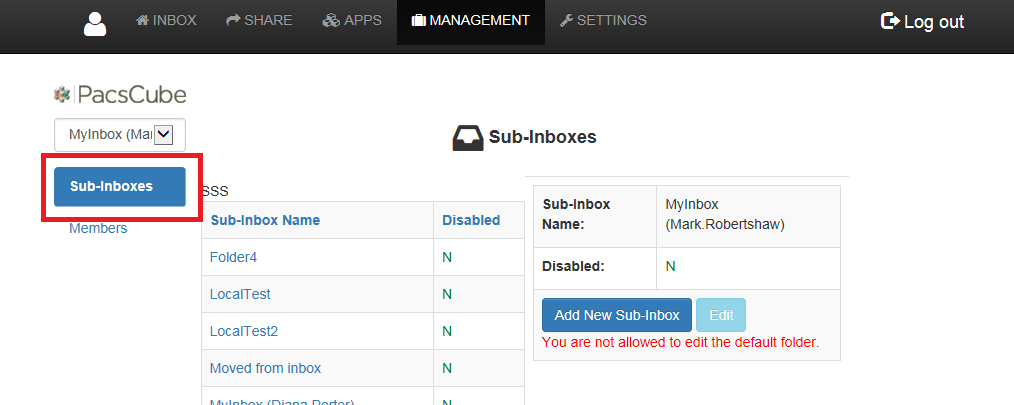1014x405 pixels.
Task: Open the APPS menu item
Action: [351, 21]
